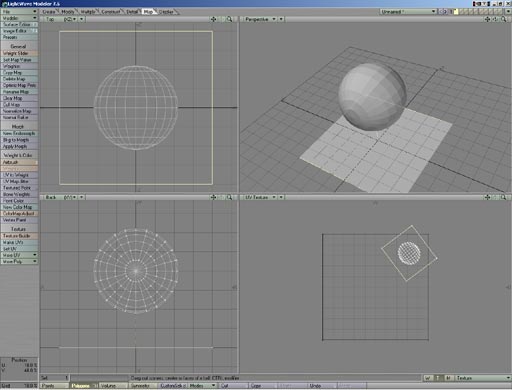The width and height of the screenshot is (512, 390).
Task: Enable Polygons selection mode
Action: (x=84, y=386)
